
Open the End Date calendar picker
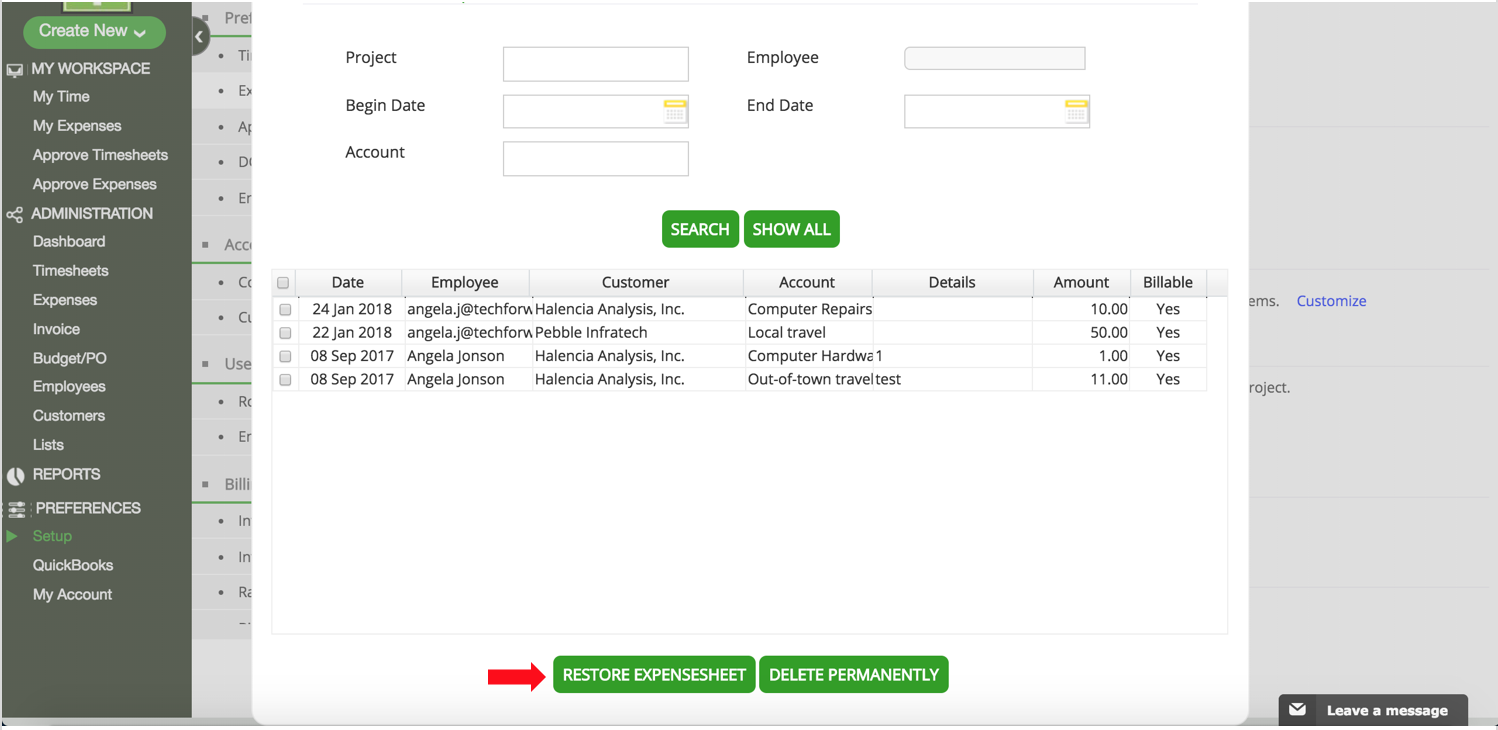(x=1076, y=111)
